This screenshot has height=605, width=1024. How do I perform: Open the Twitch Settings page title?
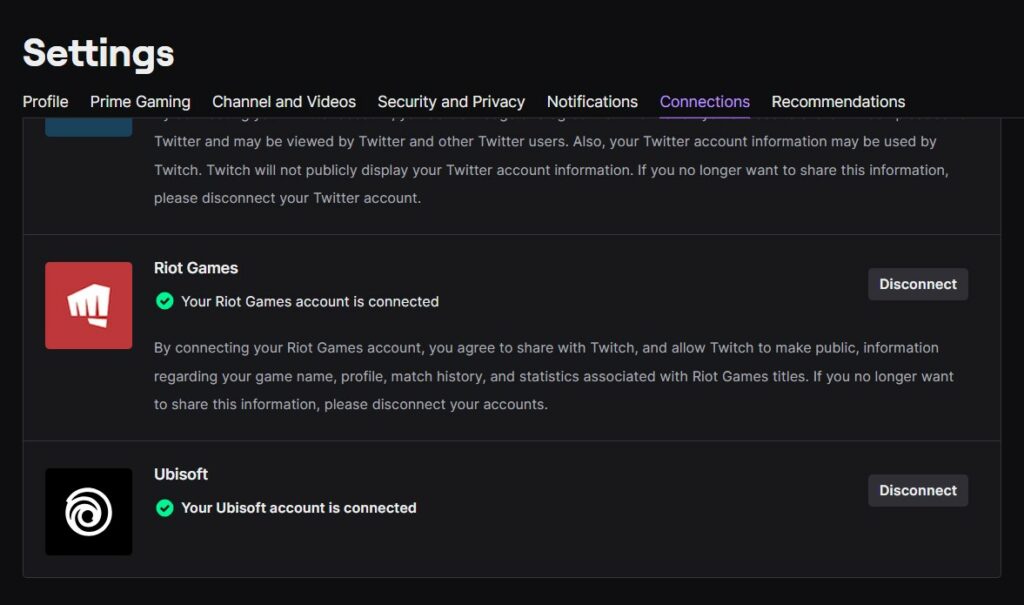click(x=97, y=52)
